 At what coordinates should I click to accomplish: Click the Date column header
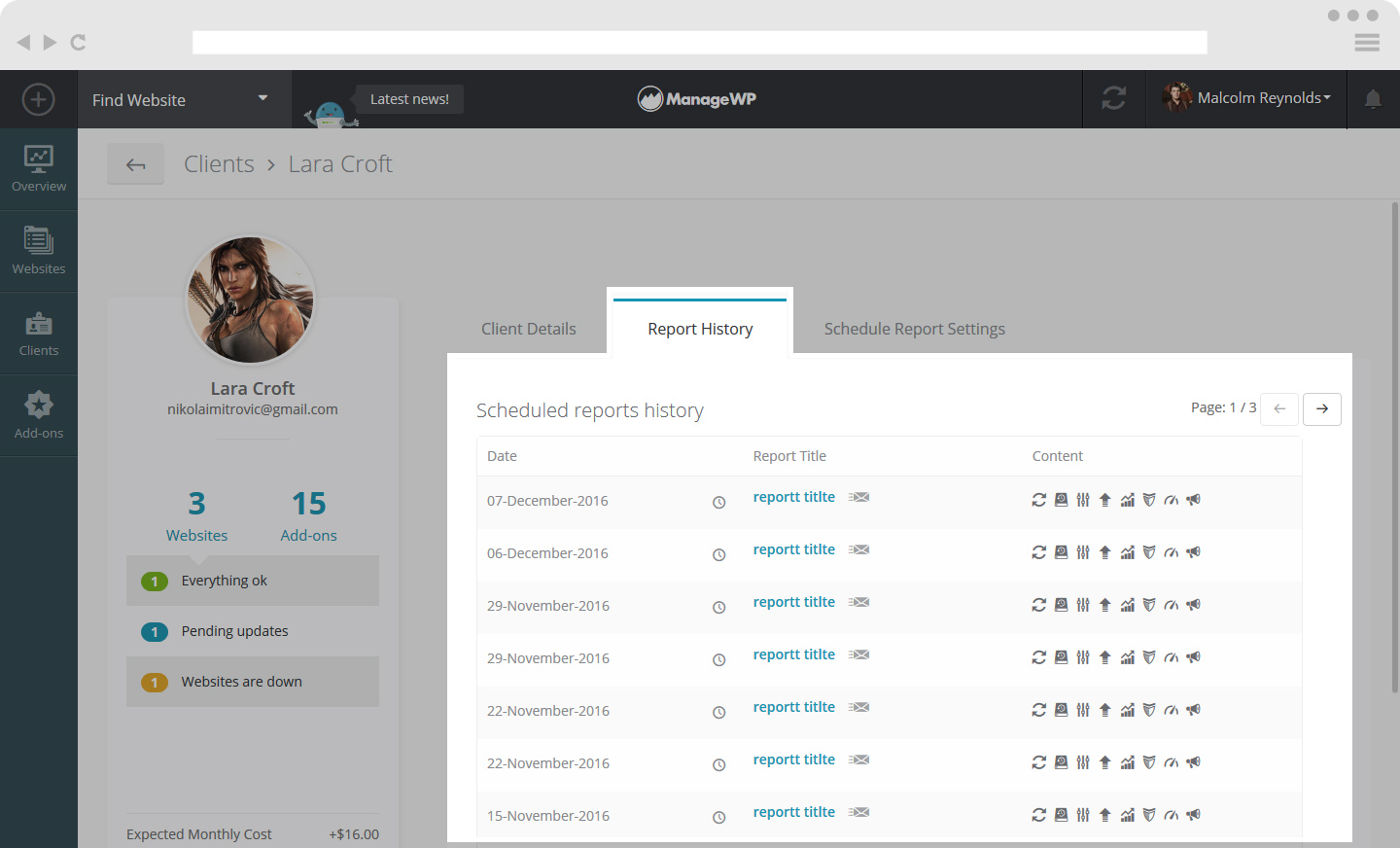coord(502,456)
